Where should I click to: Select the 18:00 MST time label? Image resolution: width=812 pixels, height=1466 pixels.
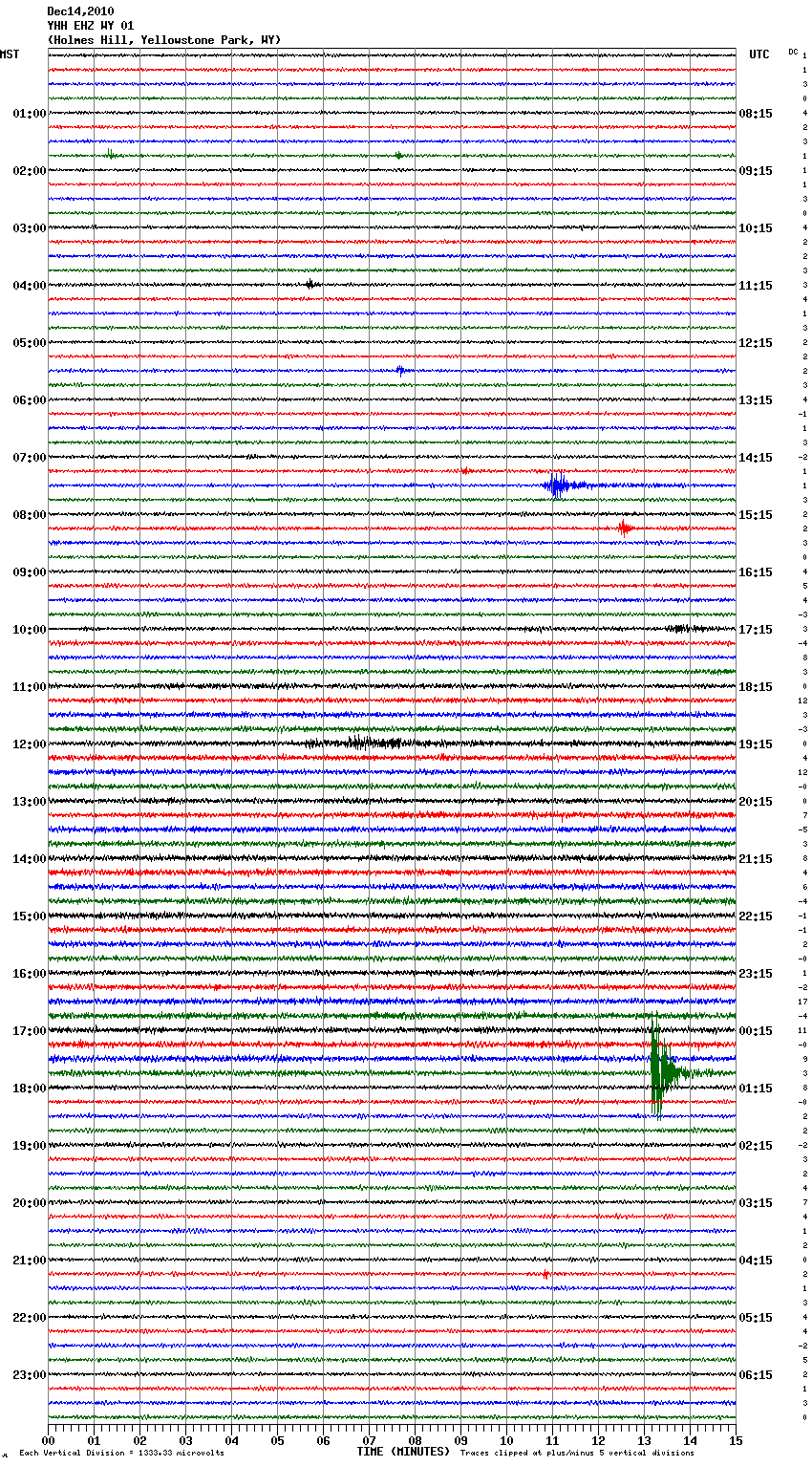tap(30, 1089)
